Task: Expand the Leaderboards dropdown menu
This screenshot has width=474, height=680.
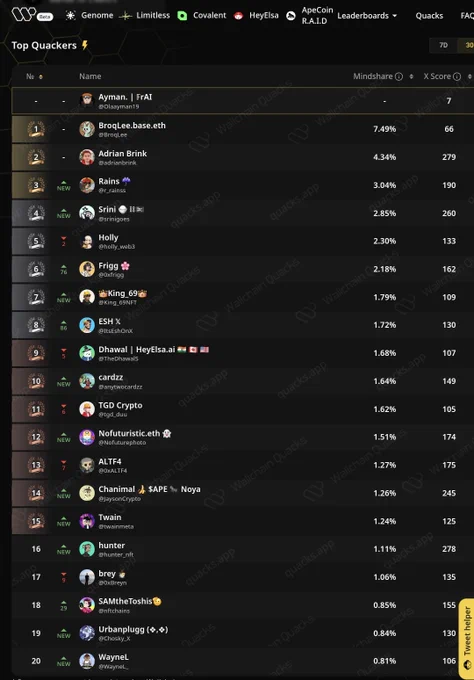Action: click(367, 16)
